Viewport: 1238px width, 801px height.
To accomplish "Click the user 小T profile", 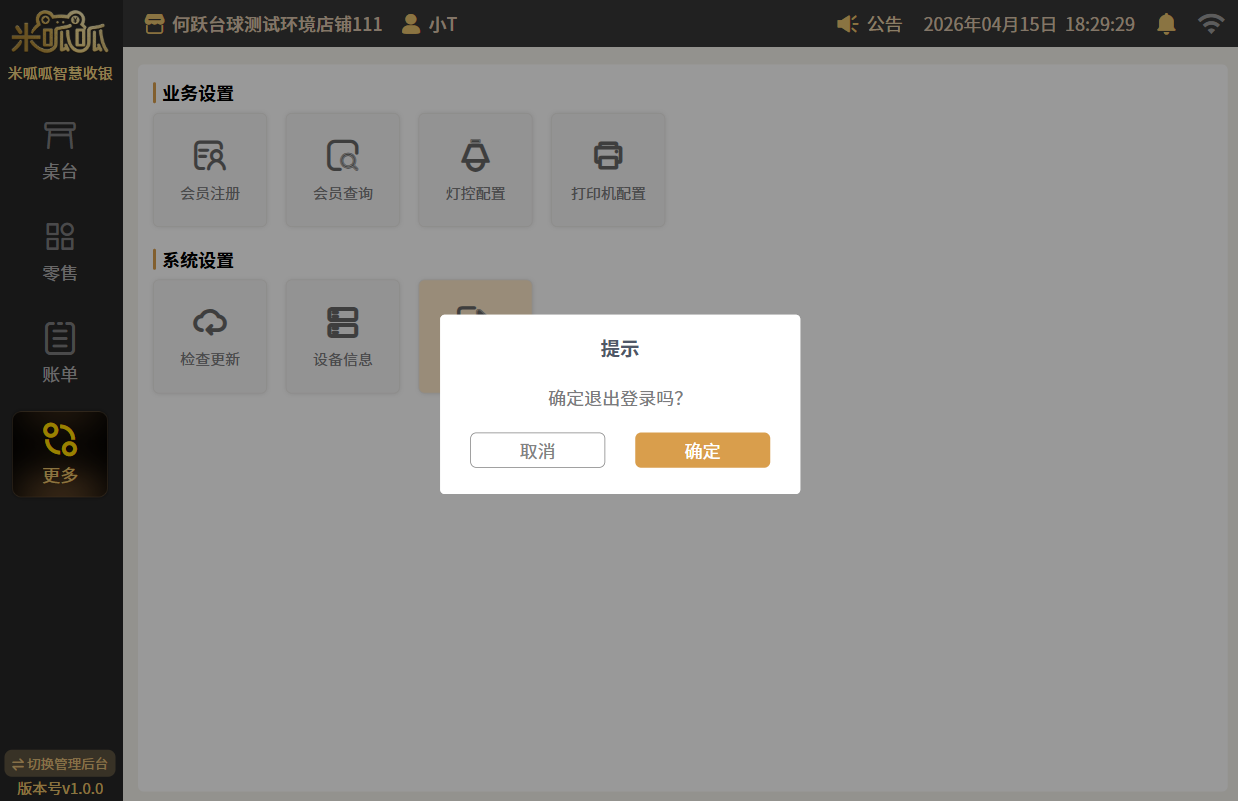I will [x=429, y=24].
